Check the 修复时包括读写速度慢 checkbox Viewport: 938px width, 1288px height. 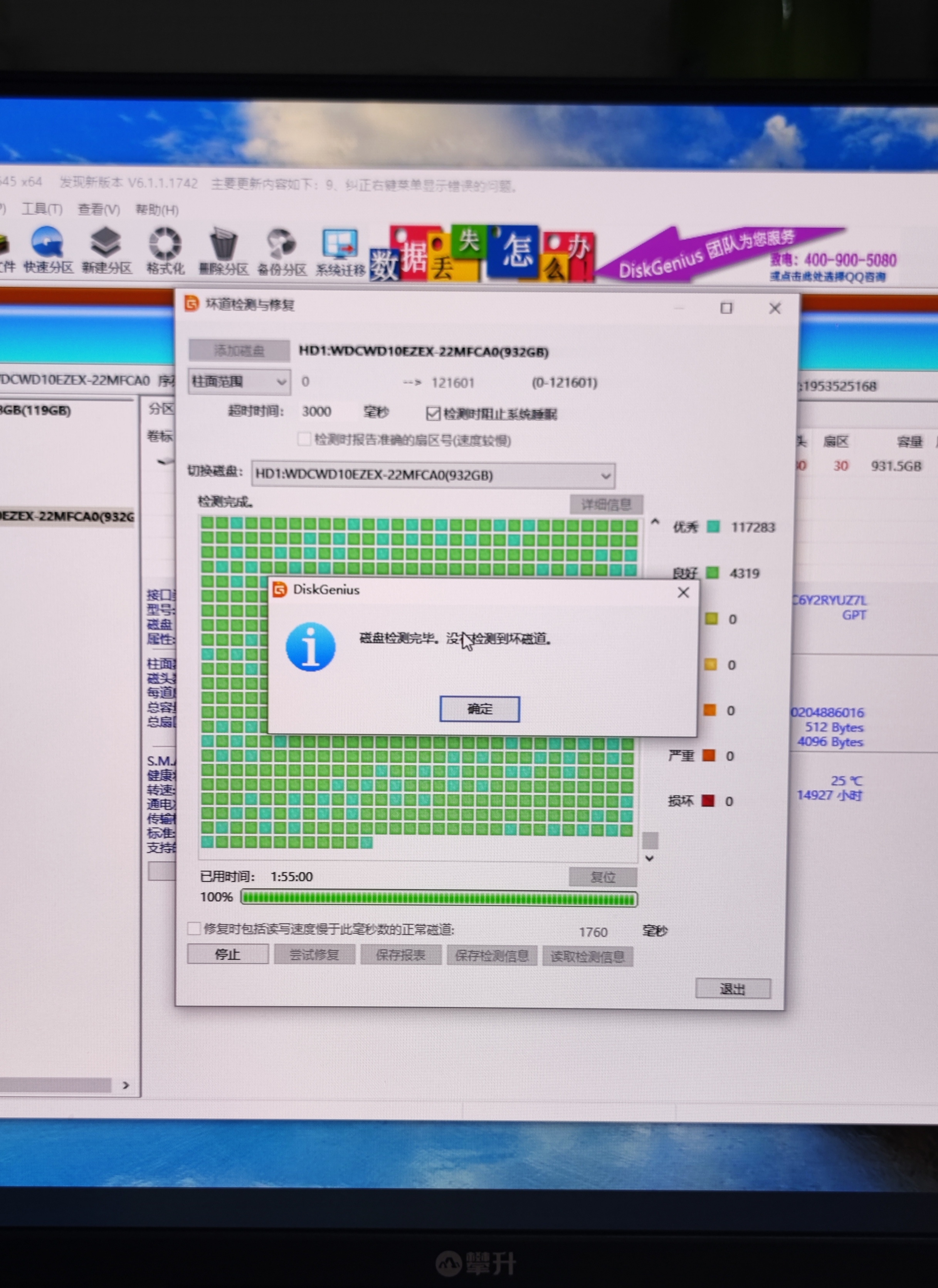[193, 928]
